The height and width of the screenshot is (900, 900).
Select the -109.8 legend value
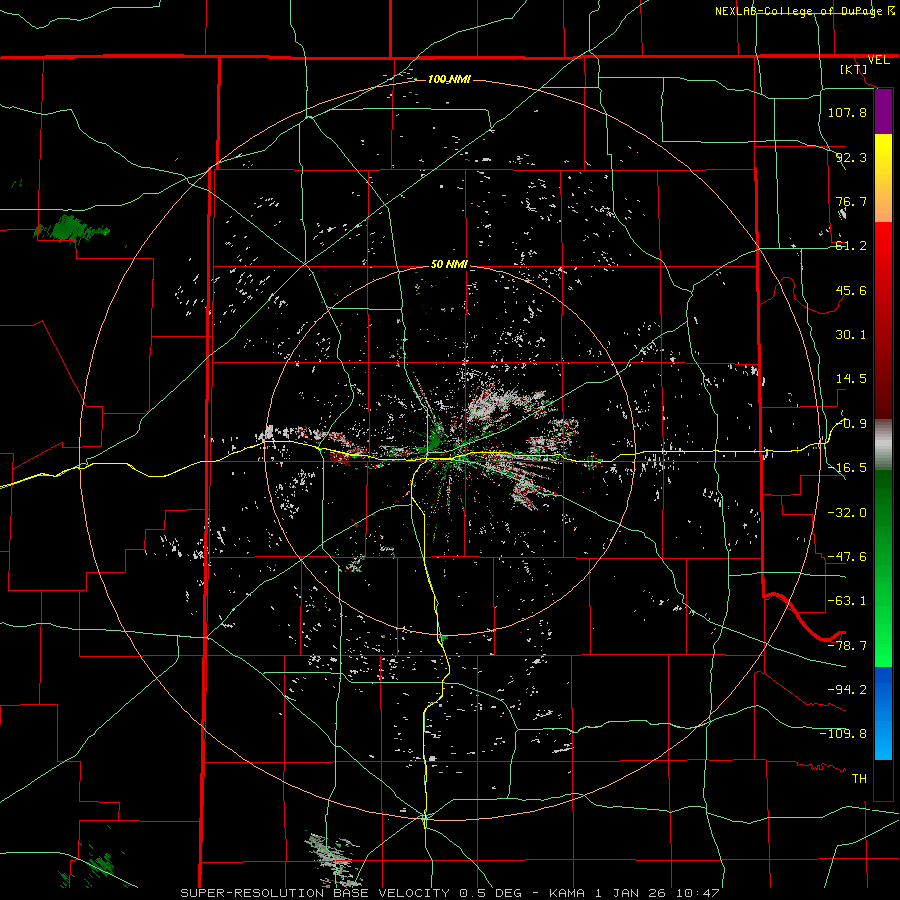tap(843, 734)
